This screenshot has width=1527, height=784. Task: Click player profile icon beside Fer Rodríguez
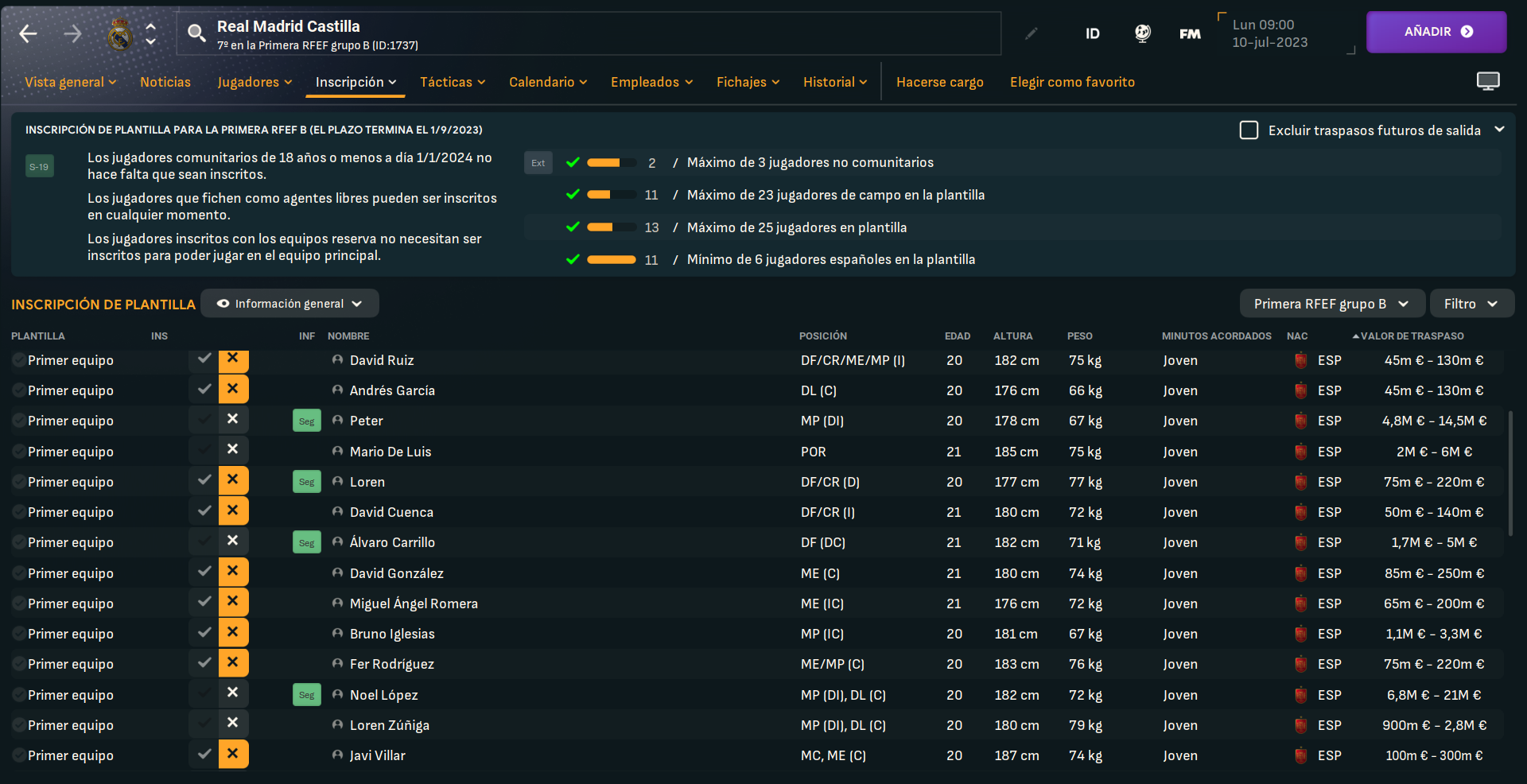[x=337, y=664]
